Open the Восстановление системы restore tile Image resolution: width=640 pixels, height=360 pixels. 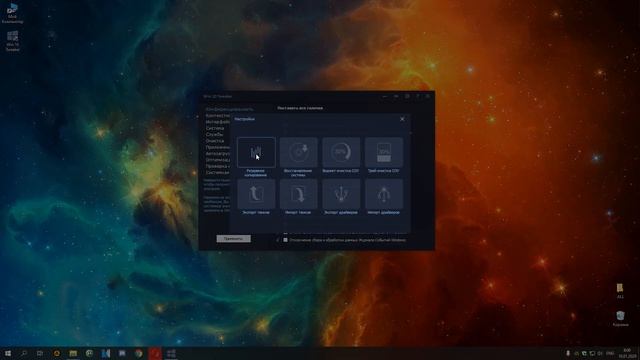pyautogui.click(x=298, y=152)
